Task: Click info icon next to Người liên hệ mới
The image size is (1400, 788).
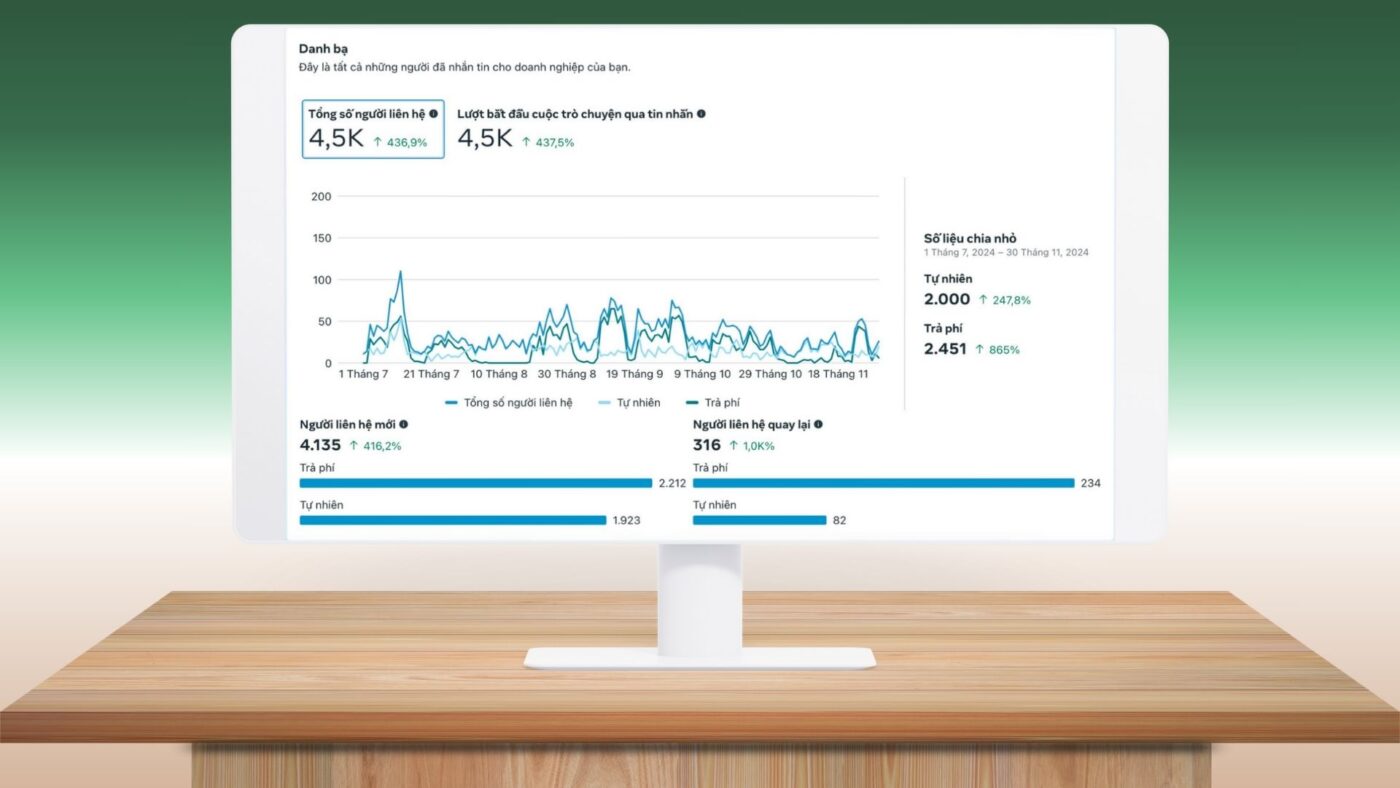Action: click(x=403, y=424)
